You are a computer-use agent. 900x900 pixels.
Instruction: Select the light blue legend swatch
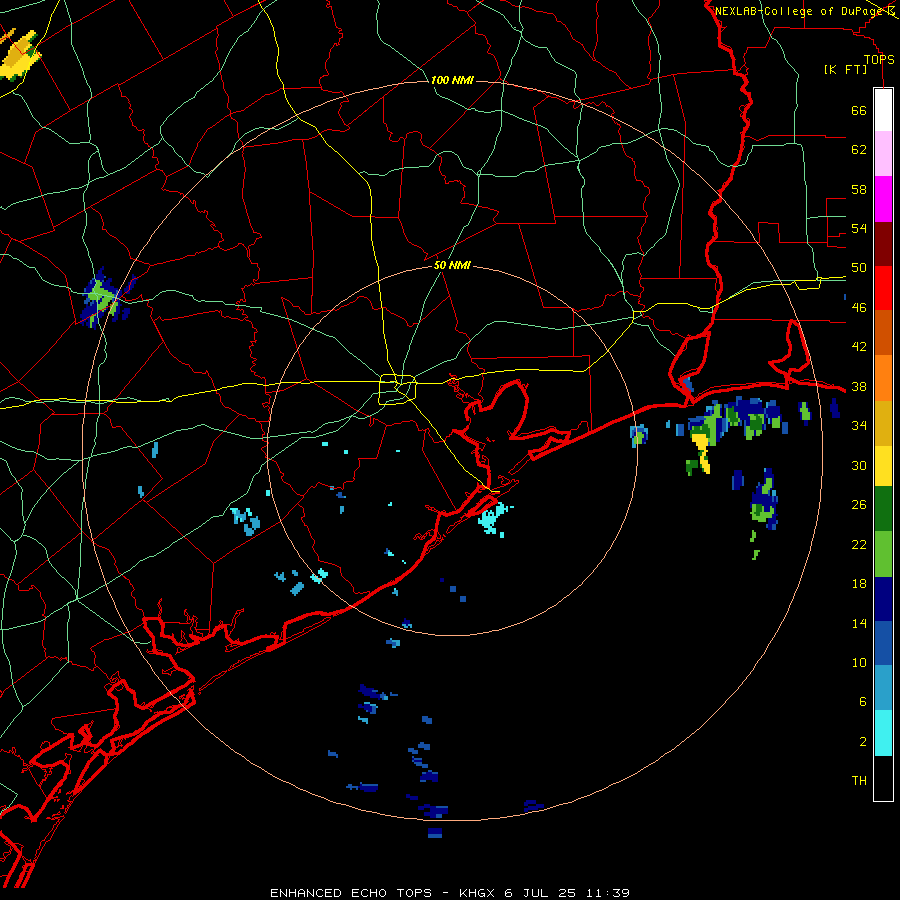click(x=883, y=688)
